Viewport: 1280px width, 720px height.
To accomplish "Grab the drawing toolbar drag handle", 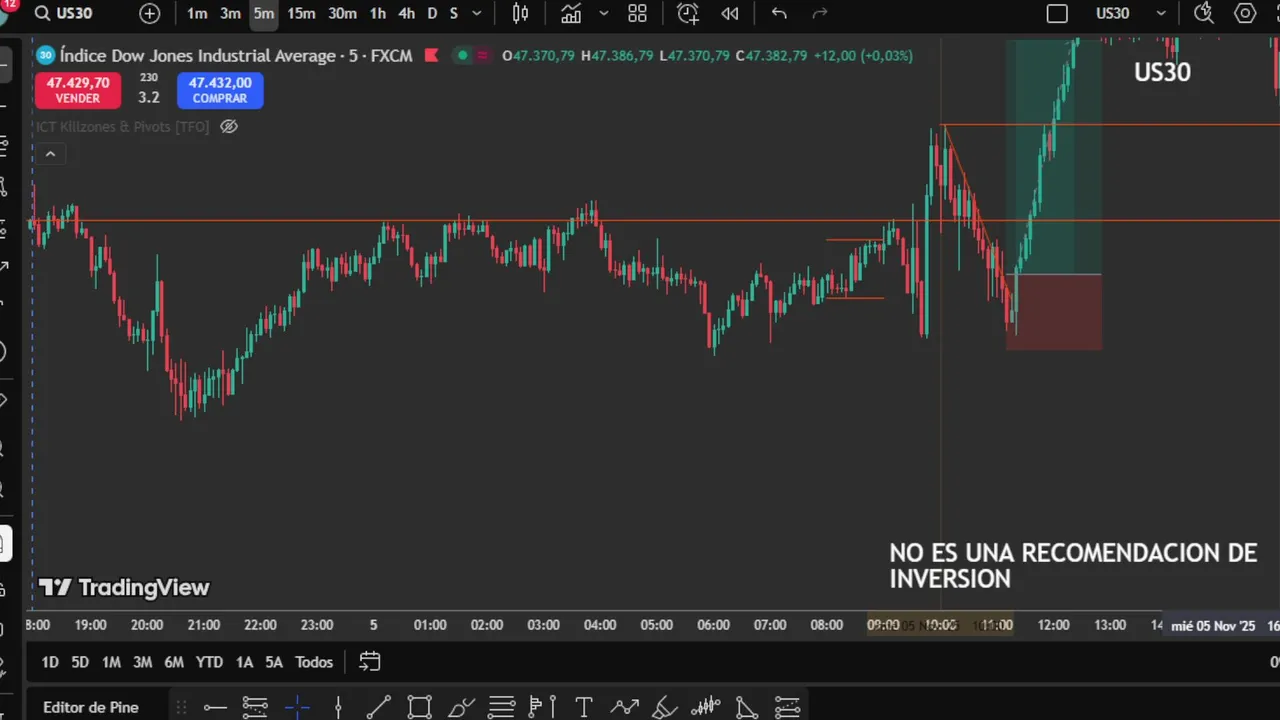I will click(x=181, y=708).
